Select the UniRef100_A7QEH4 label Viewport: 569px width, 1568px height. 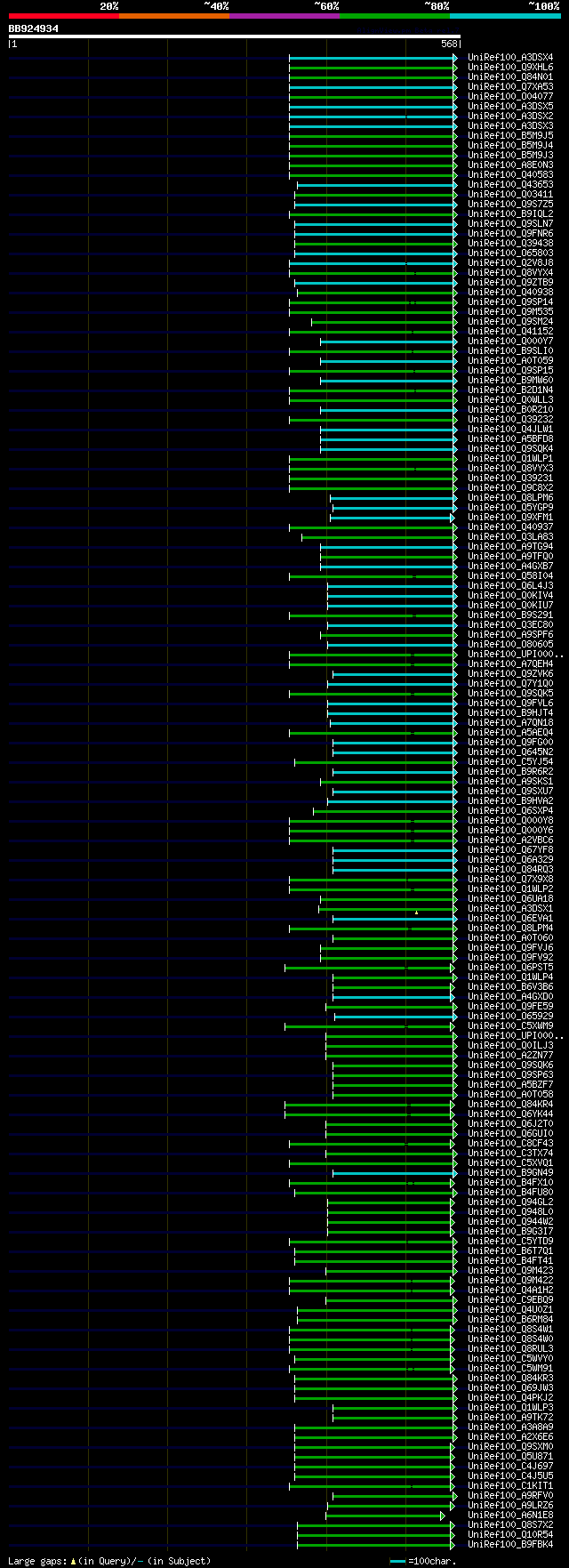(x=510, y=664)
